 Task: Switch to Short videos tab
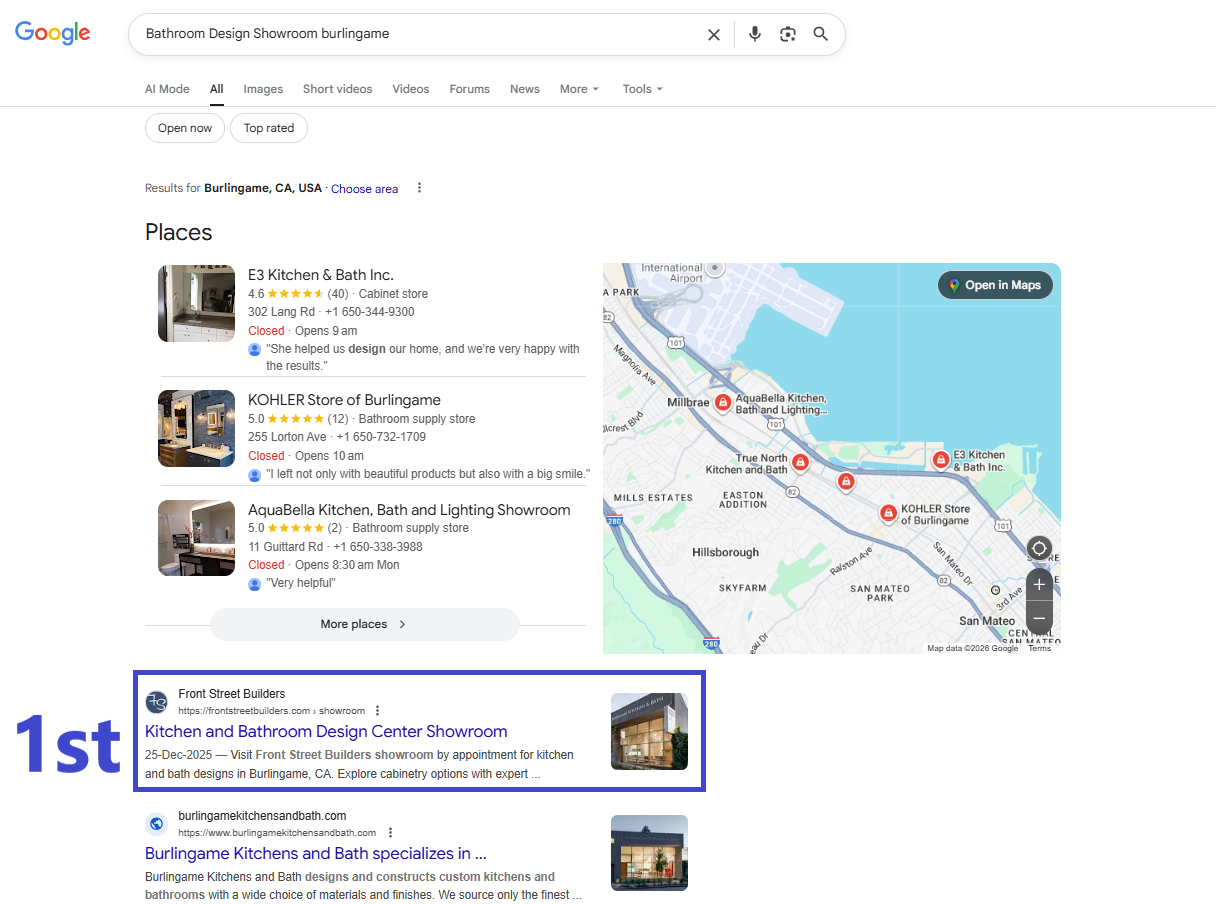(338, 89)
